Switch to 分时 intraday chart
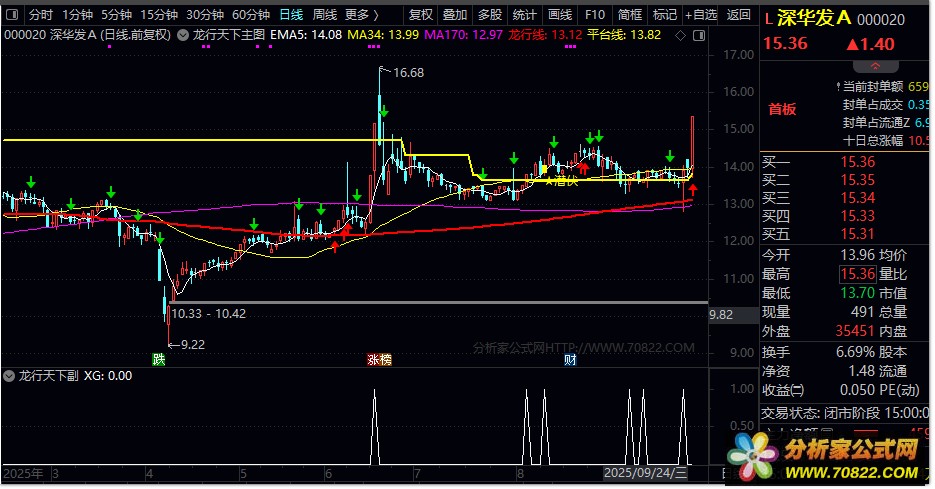The width and height of the screenshot is (935, 489). pyautogui.click(x=41, y=14)
